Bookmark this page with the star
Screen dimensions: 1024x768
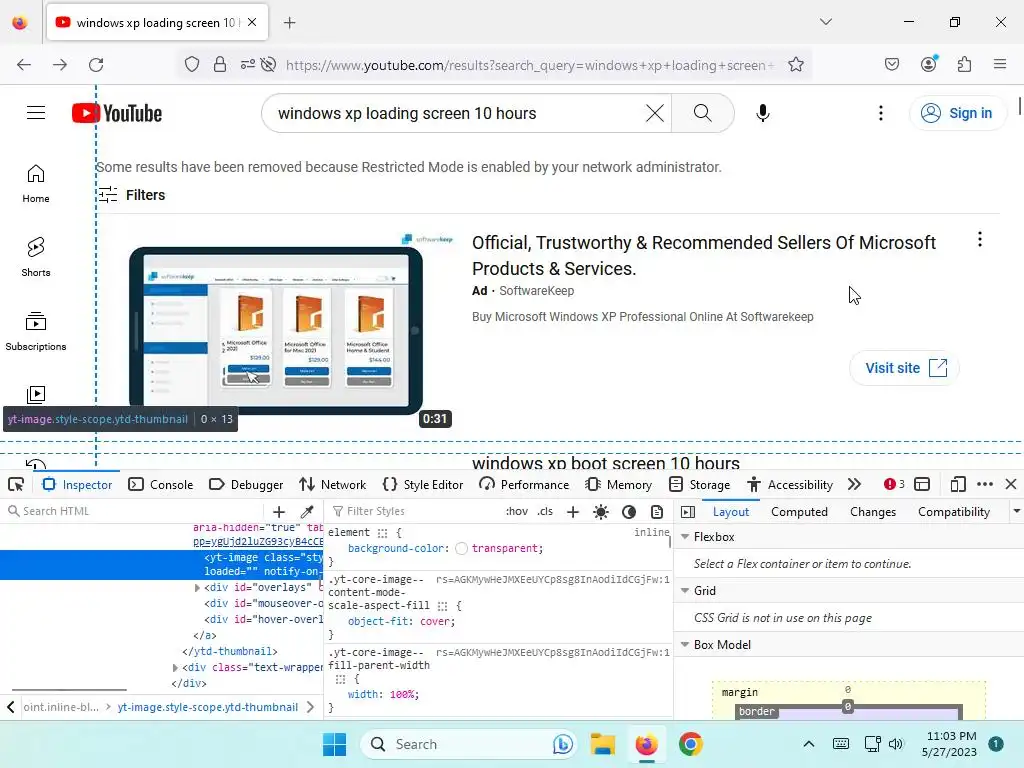click(795, 65)
